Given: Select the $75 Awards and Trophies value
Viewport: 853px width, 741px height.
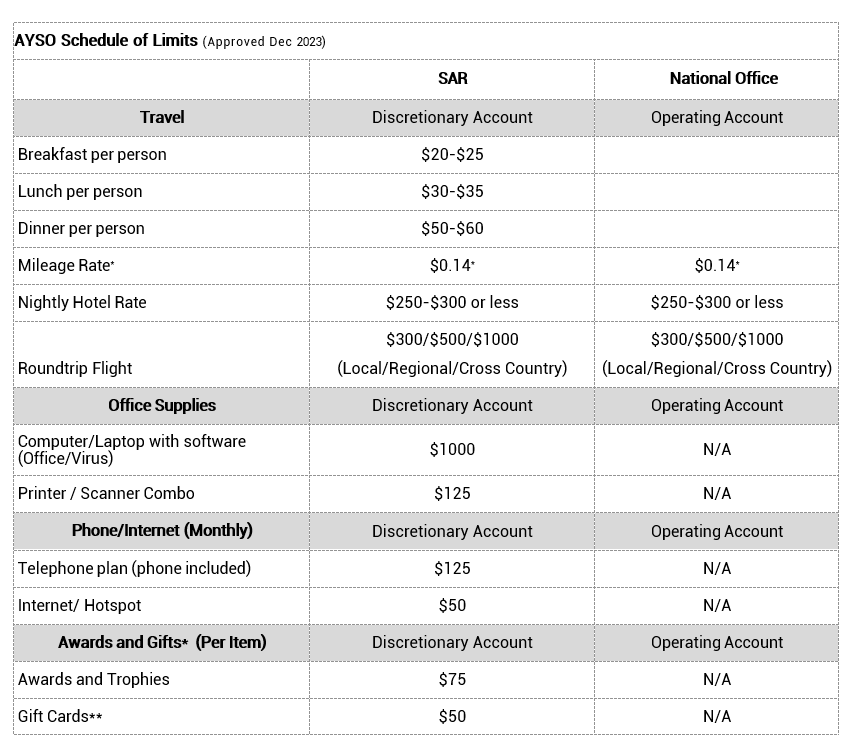Looking at the screenshot, I should [452, 679].
